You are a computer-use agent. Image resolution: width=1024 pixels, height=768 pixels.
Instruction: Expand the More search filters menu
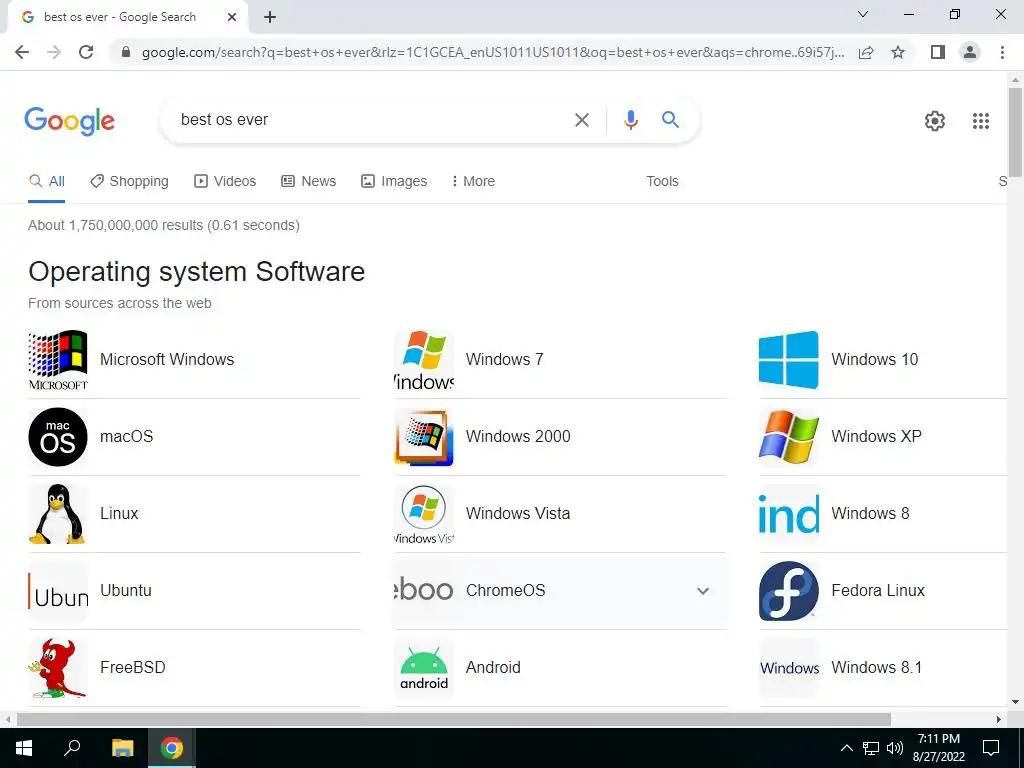click(x=473, y=181)
